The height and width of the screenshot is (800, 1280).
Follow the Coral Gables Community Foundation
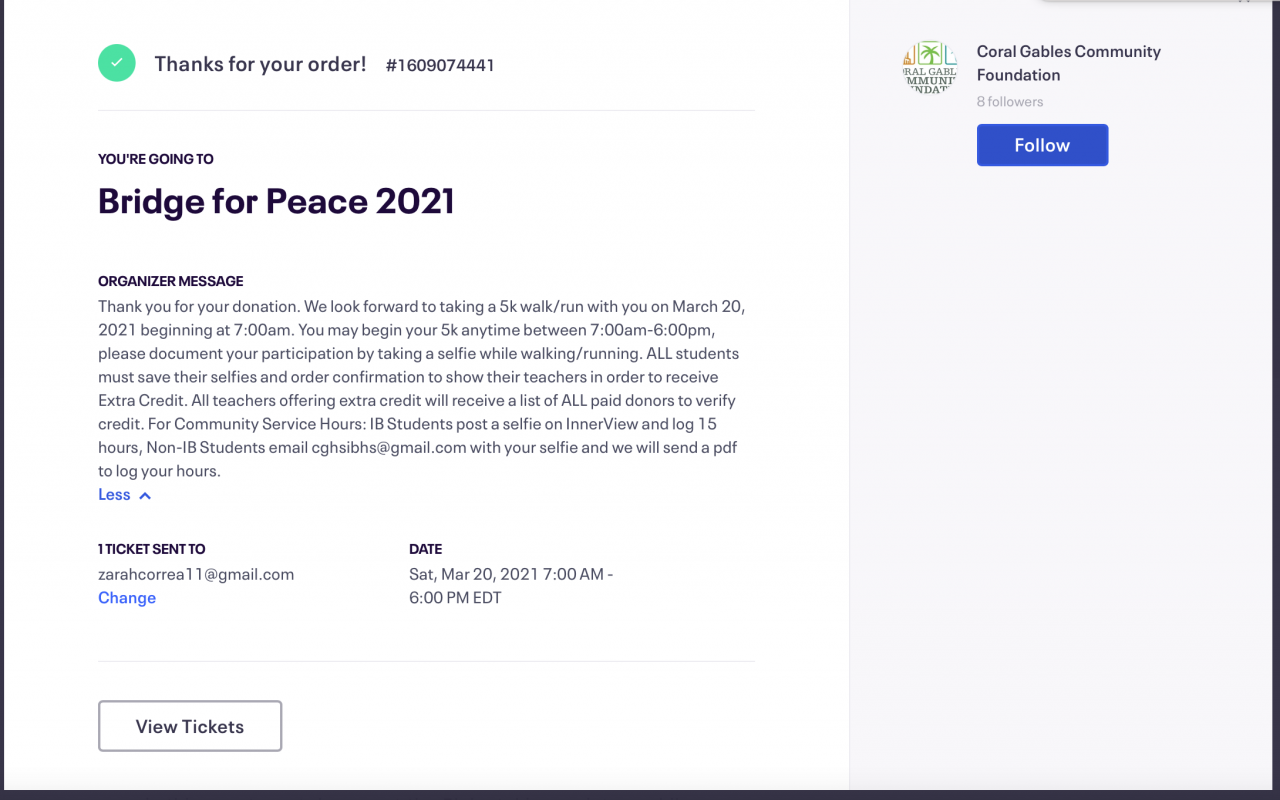click(1042, 145)
